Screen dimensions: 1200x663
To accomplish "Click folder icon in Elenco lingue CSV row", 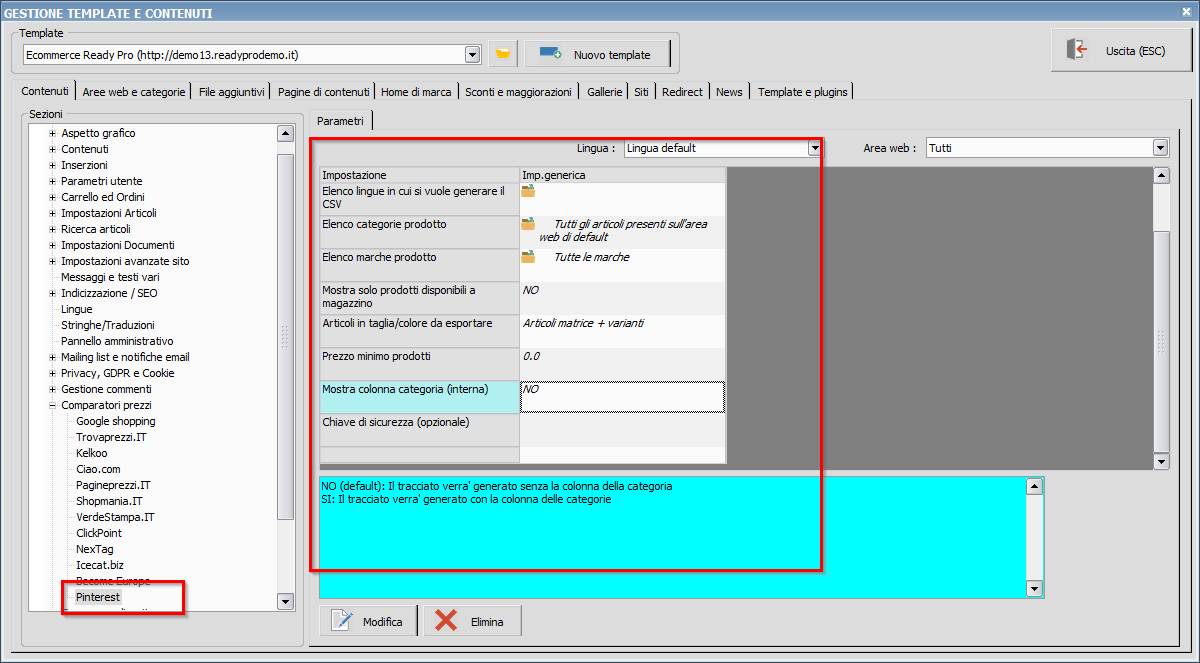I will [x=528, y=191].
